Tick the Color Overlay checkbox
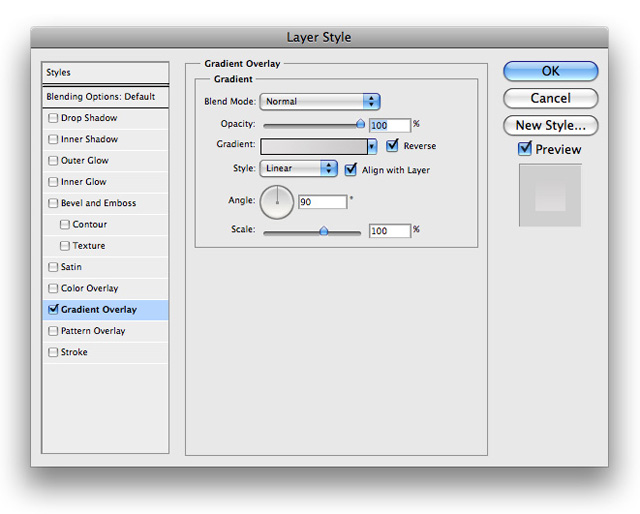The image size is (640, 514). pyautogui.click(x=53, y=288)
